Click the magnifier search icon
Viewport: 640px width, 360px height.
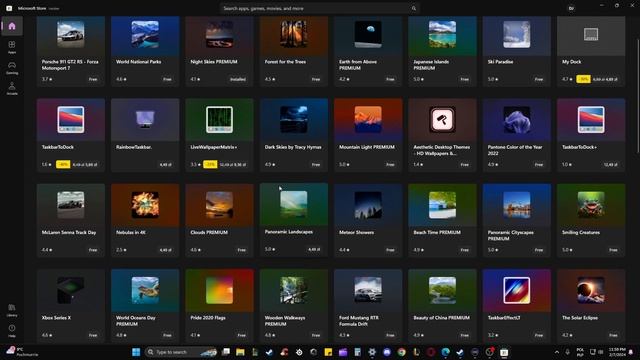pyautogui.click(x=413, y=8)
